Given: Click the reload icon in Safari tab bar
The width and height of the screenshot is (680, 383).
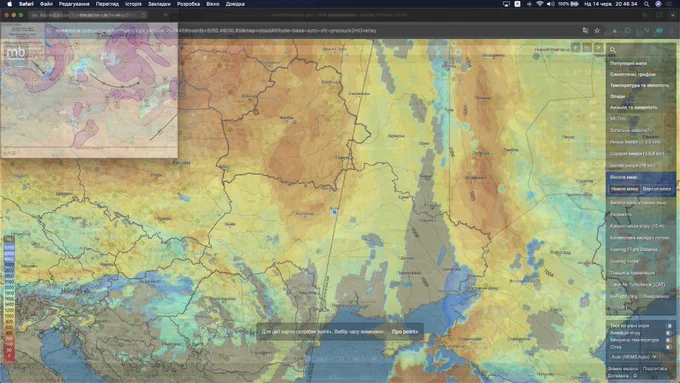Looking at the screenshot, I should coord(144,15).
